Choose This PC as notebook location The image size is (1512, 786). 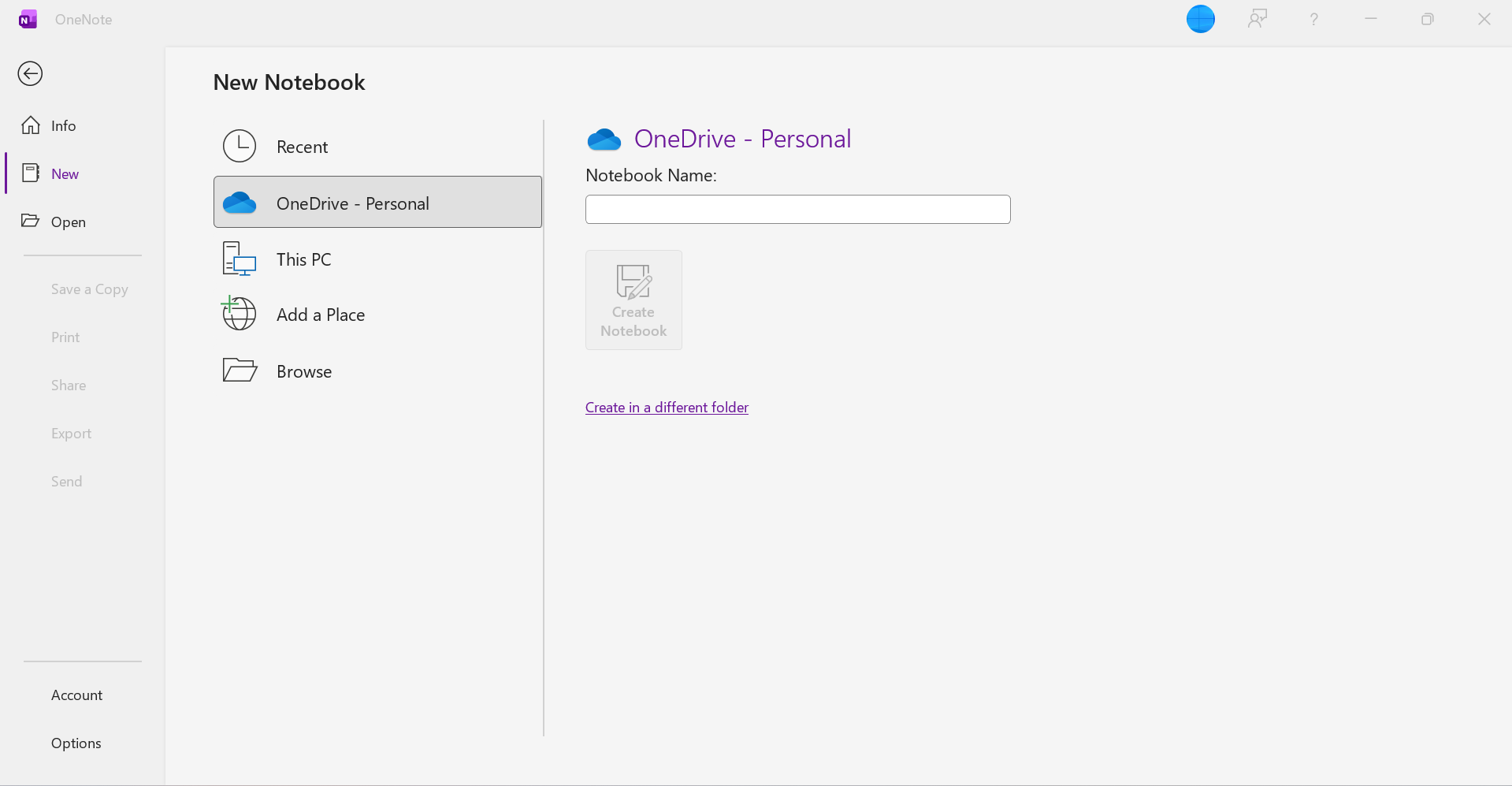click(377, 259)
